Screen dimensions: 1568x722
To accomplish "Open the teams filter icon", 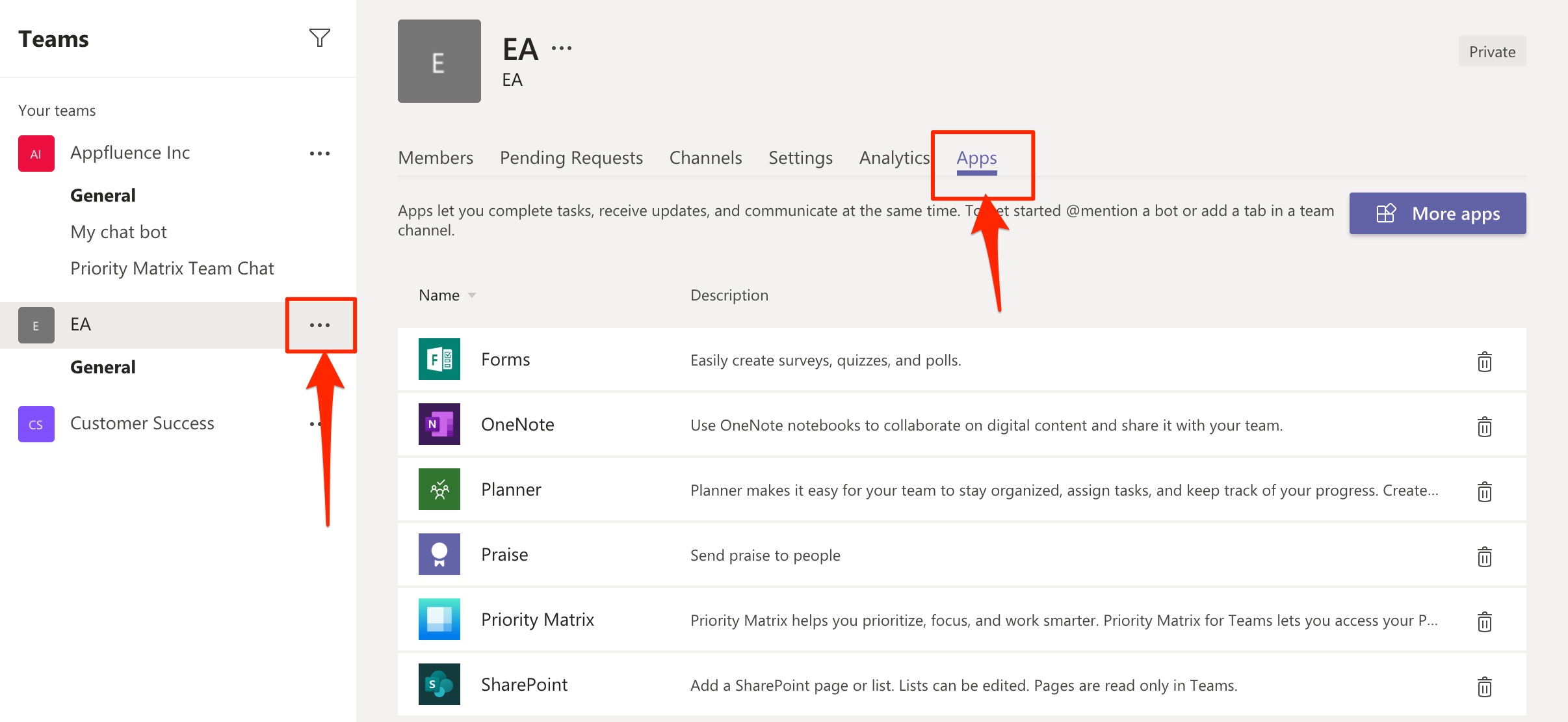I will pos(320,38).
